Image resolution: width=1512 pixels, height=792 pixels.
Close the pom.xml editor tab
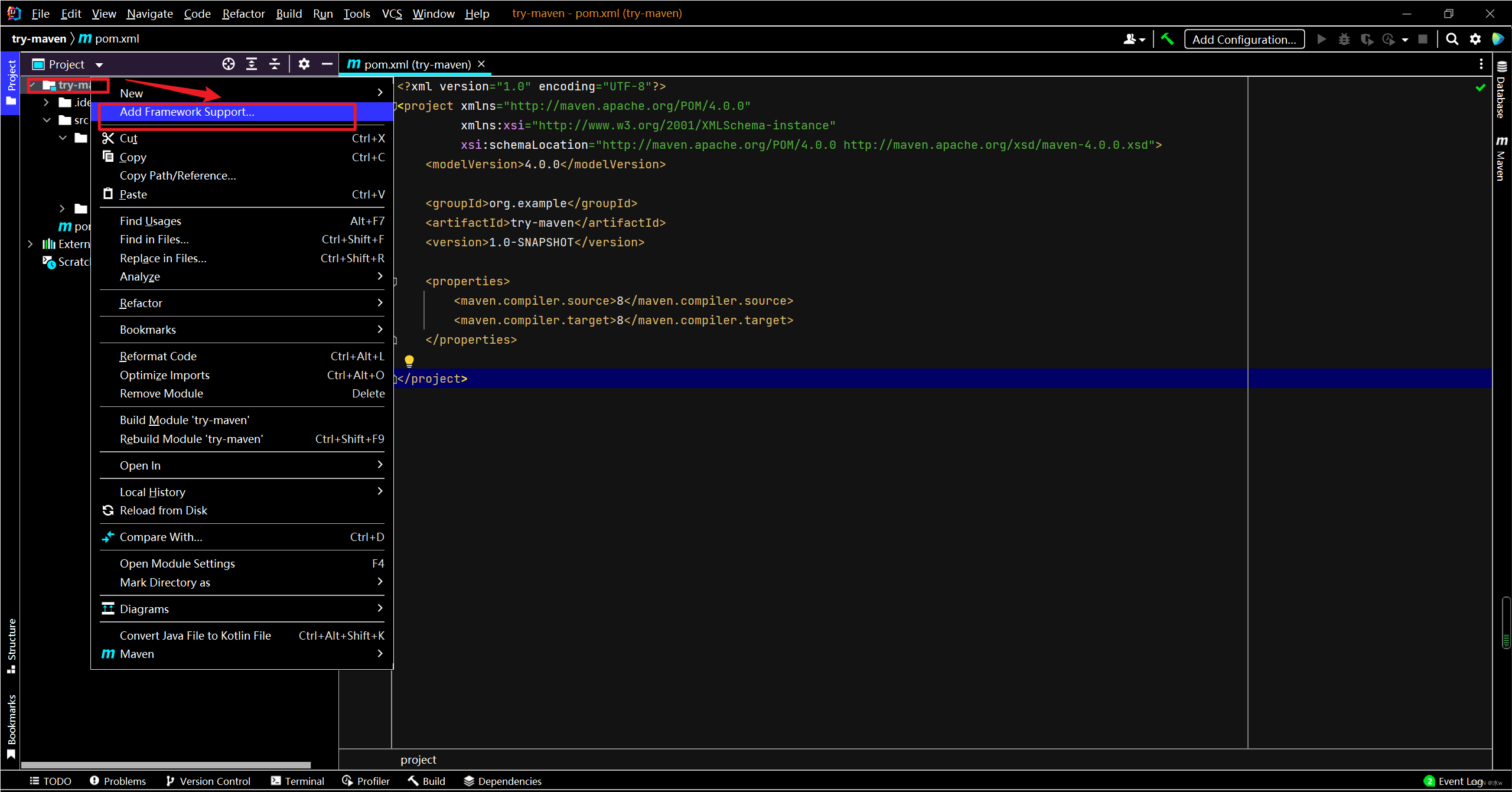[x=481, y=64]
